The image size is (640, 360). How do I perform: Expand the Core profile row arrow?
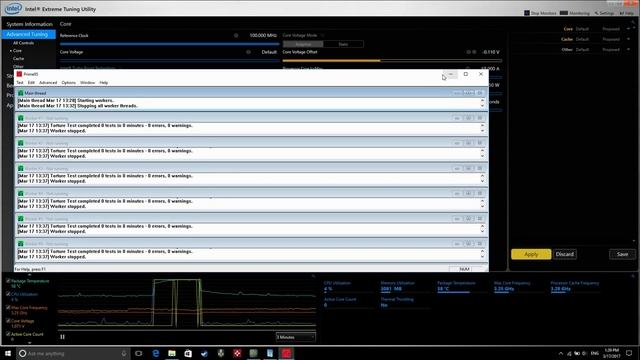pyautogui.click(x=629, y=29)
